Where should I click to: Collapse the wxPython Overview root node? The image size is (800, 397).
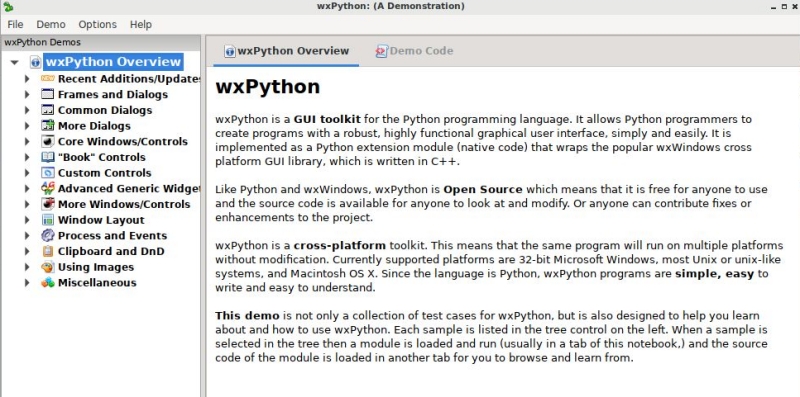pos(14,62)
